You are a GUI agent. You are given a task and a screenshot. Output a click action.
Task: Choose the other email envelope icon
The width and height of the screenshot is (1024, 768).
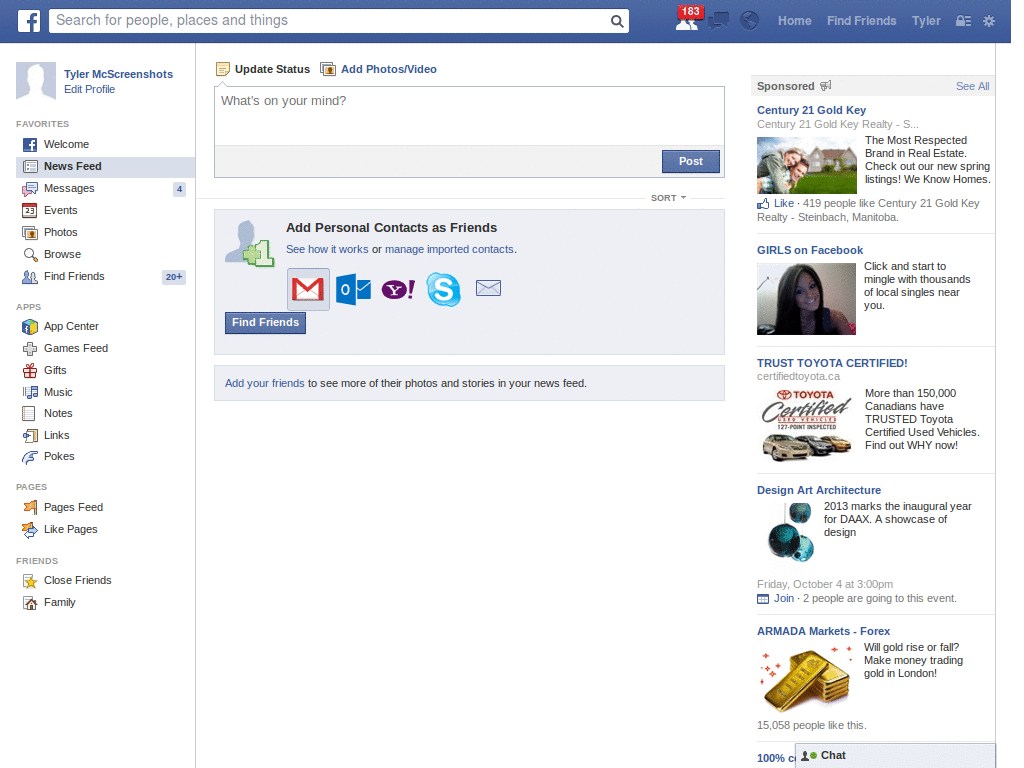[x=488, y=288]
